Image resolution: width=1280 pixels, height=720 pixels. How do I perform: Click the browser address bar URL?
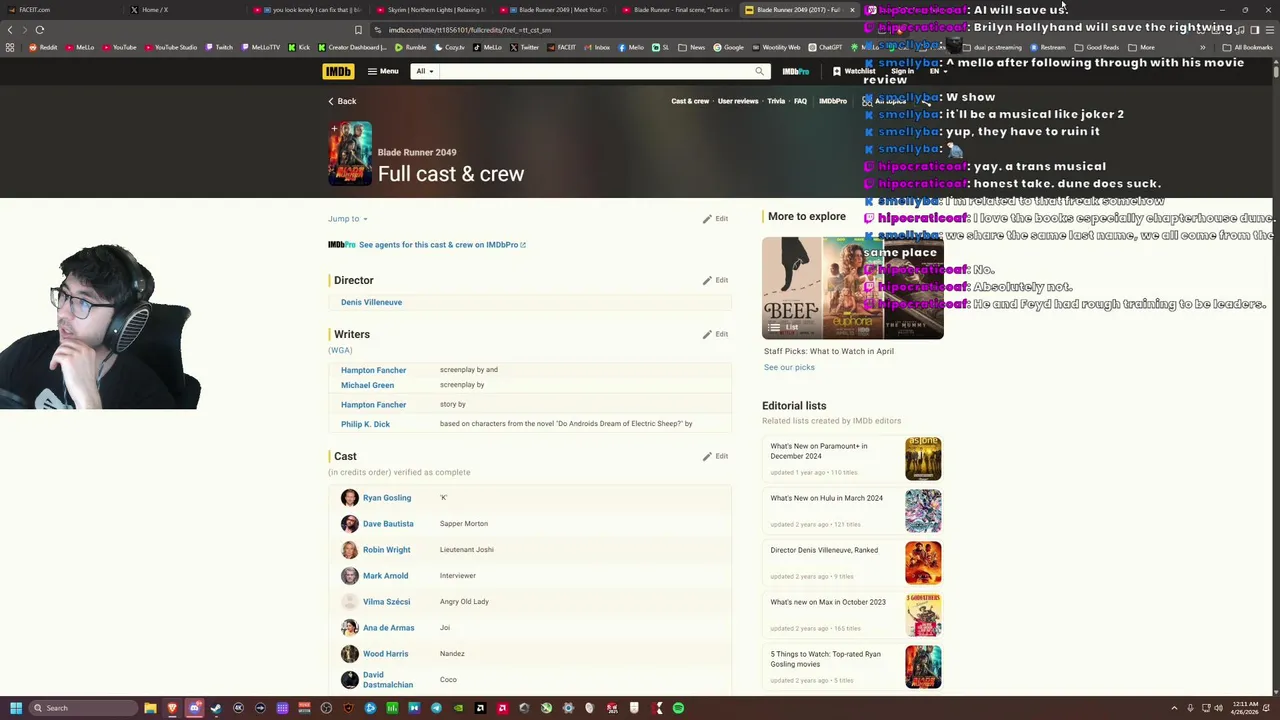pyautogui.click(x=470, y=30)
